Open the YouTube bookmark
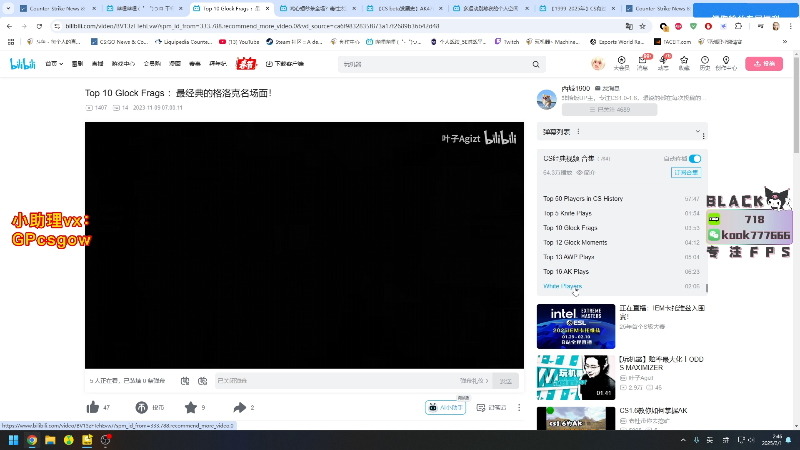The image size is (800, 450). (239, 42)
